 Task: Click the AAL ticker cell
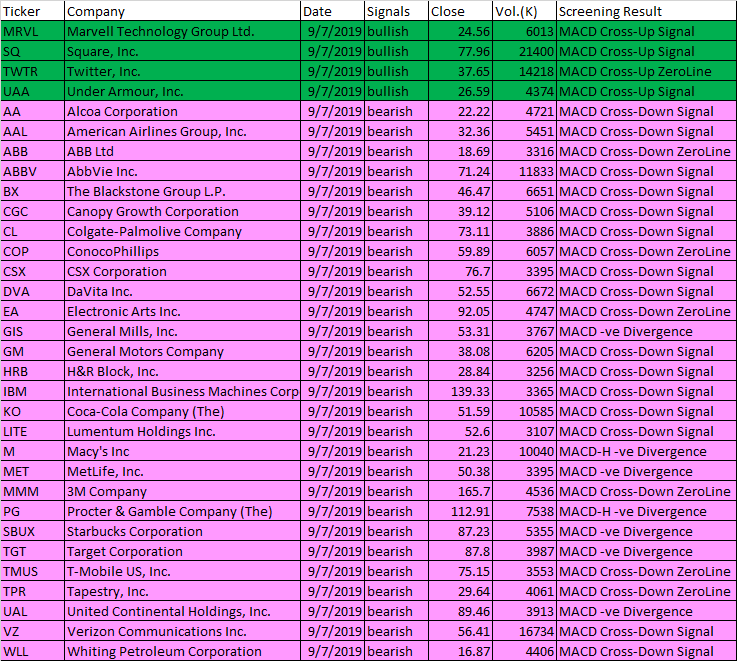click(32, 131)
